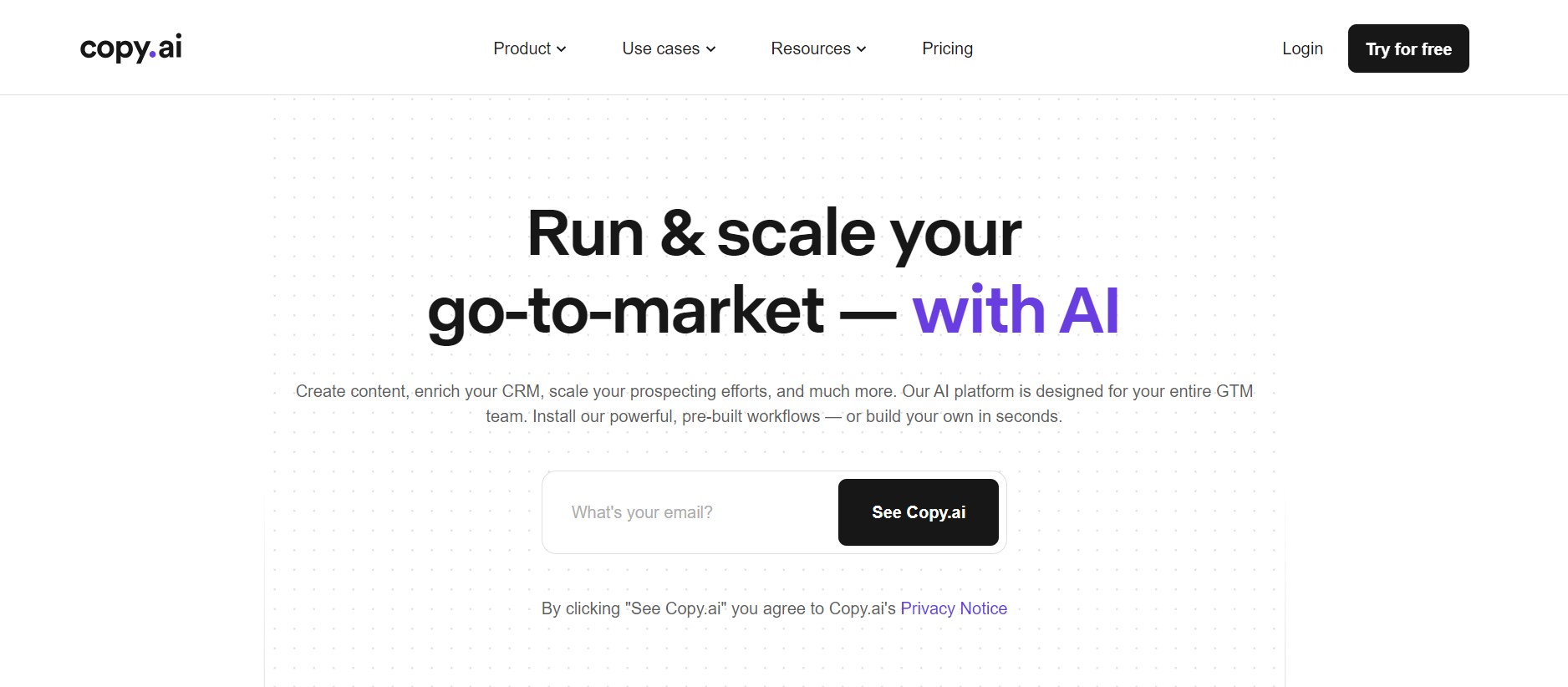
Task: Expand the Product dropdown chevron
Action: pos(562,49)
